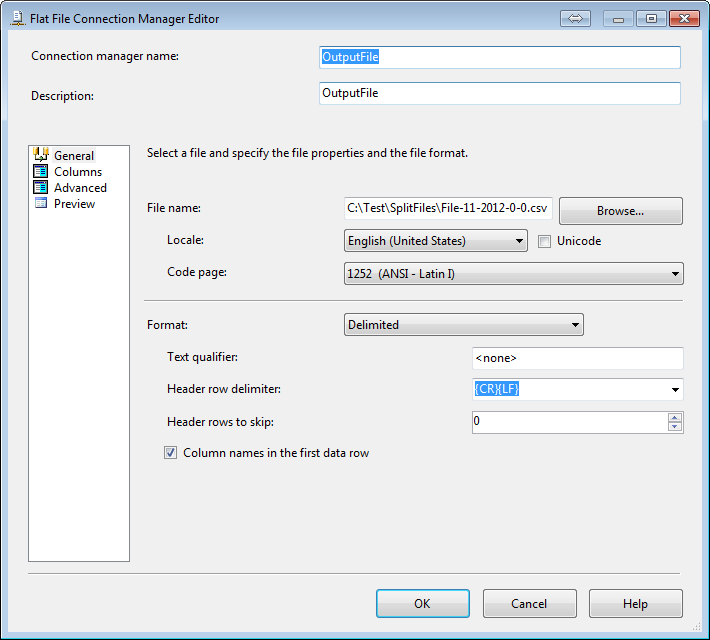Show the Preview page
Screen dimensions: 710x640
(x=74, y=204)
